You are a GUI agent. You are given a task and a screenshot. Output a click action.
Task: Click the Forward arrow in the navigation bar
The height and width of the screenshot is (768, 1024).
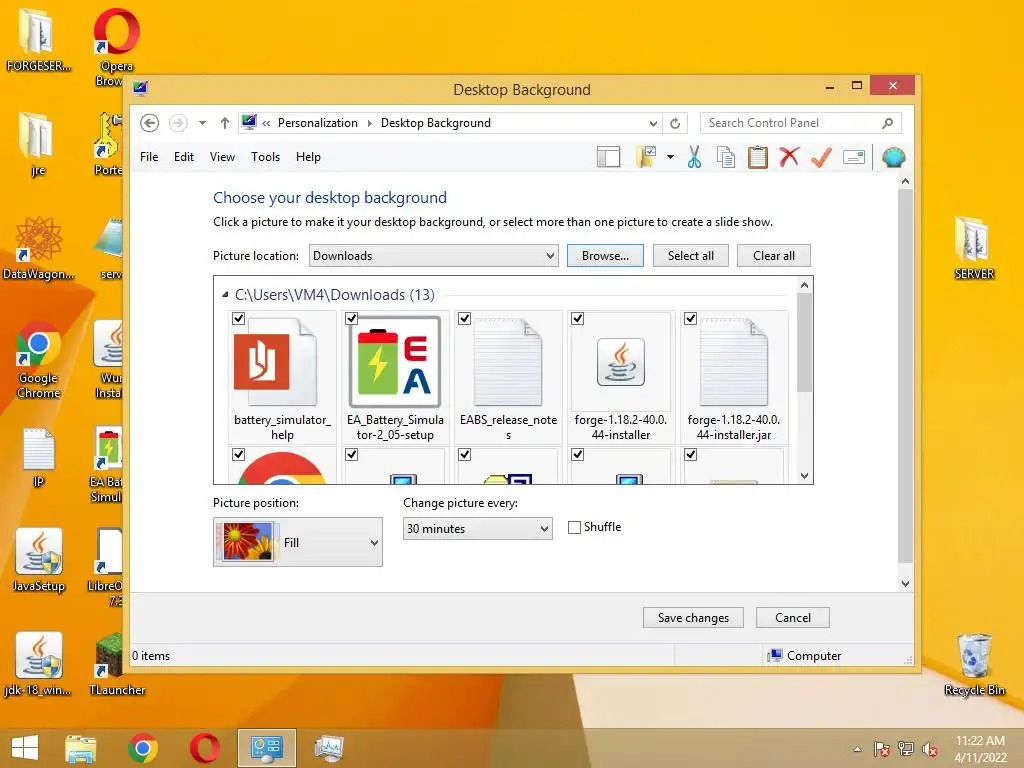click(x=178, y=123)
